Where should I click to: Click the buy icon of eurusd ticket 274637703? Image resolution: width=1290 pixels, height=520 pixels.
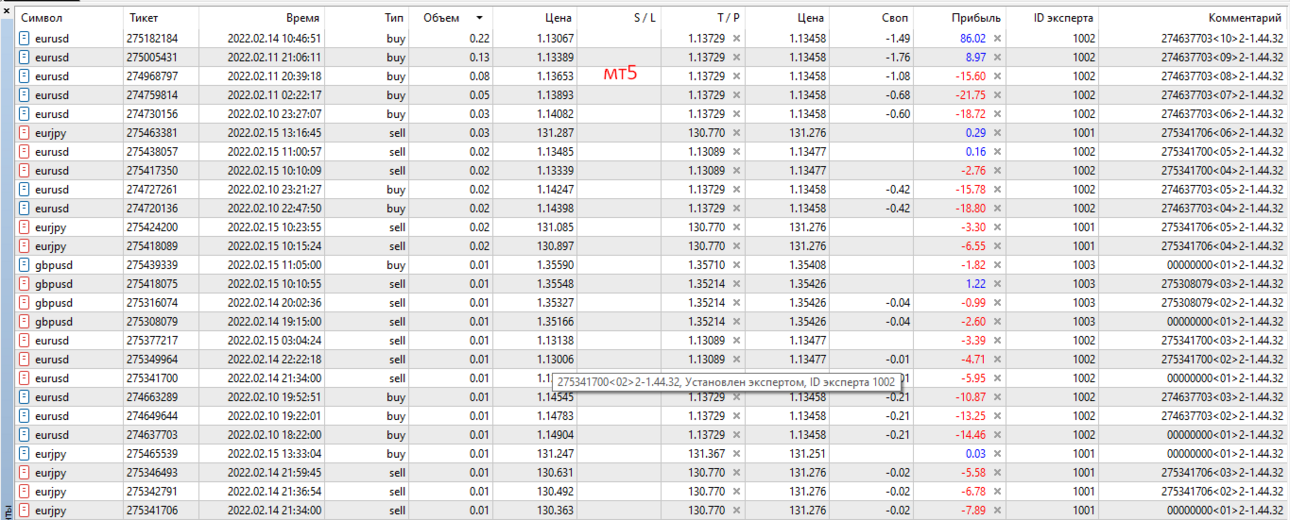(x=25, y=435)
